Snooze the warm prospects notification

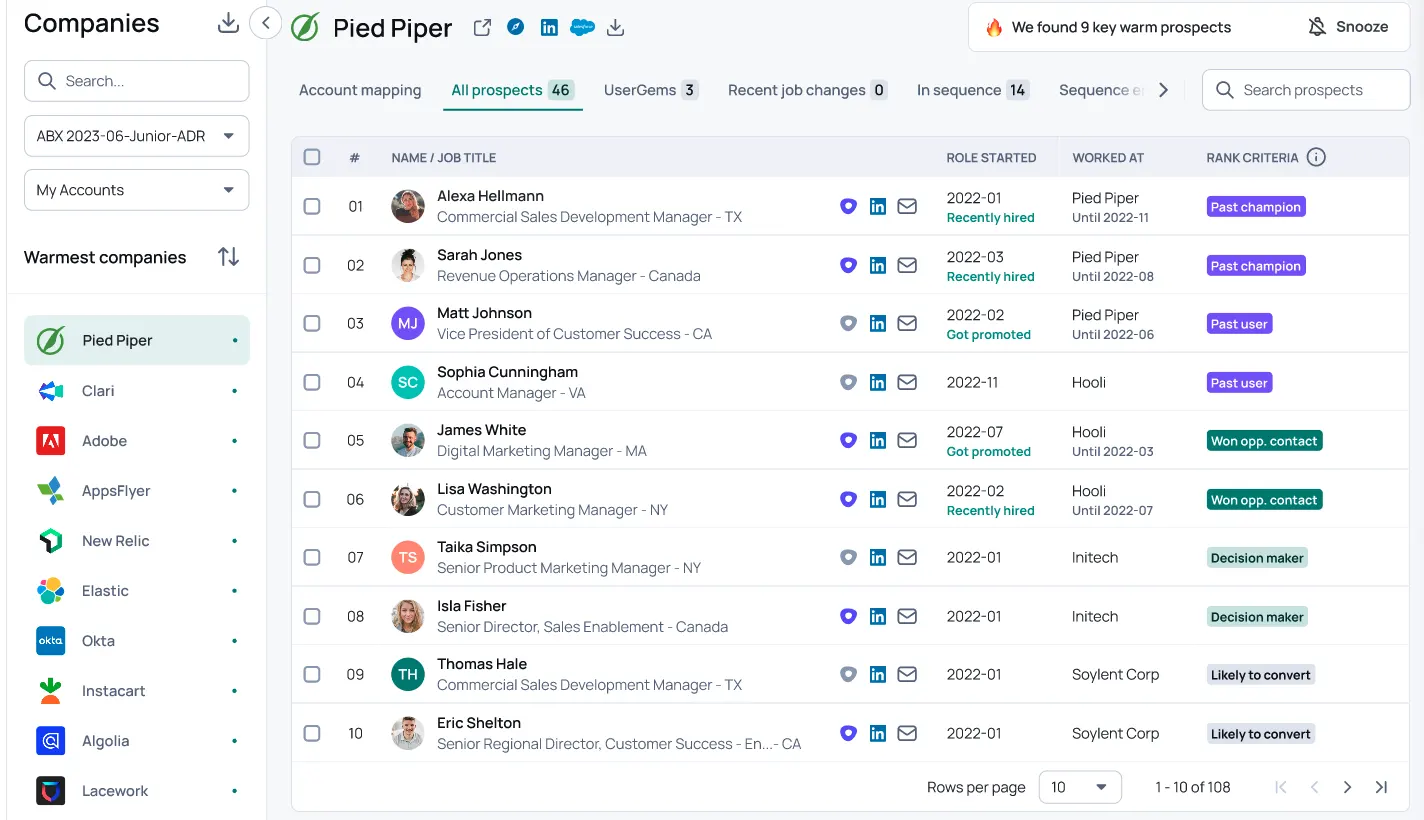point(1348,27)
